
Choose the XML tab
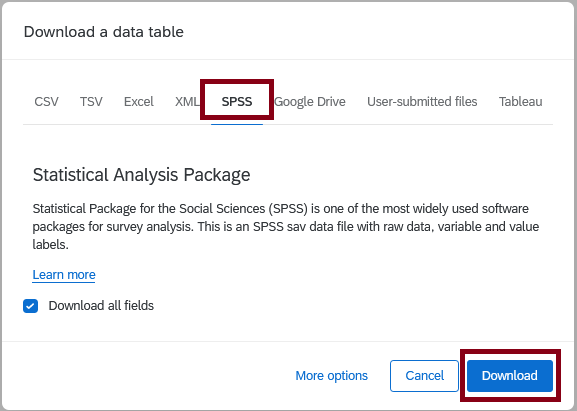(x=187, y=102)
